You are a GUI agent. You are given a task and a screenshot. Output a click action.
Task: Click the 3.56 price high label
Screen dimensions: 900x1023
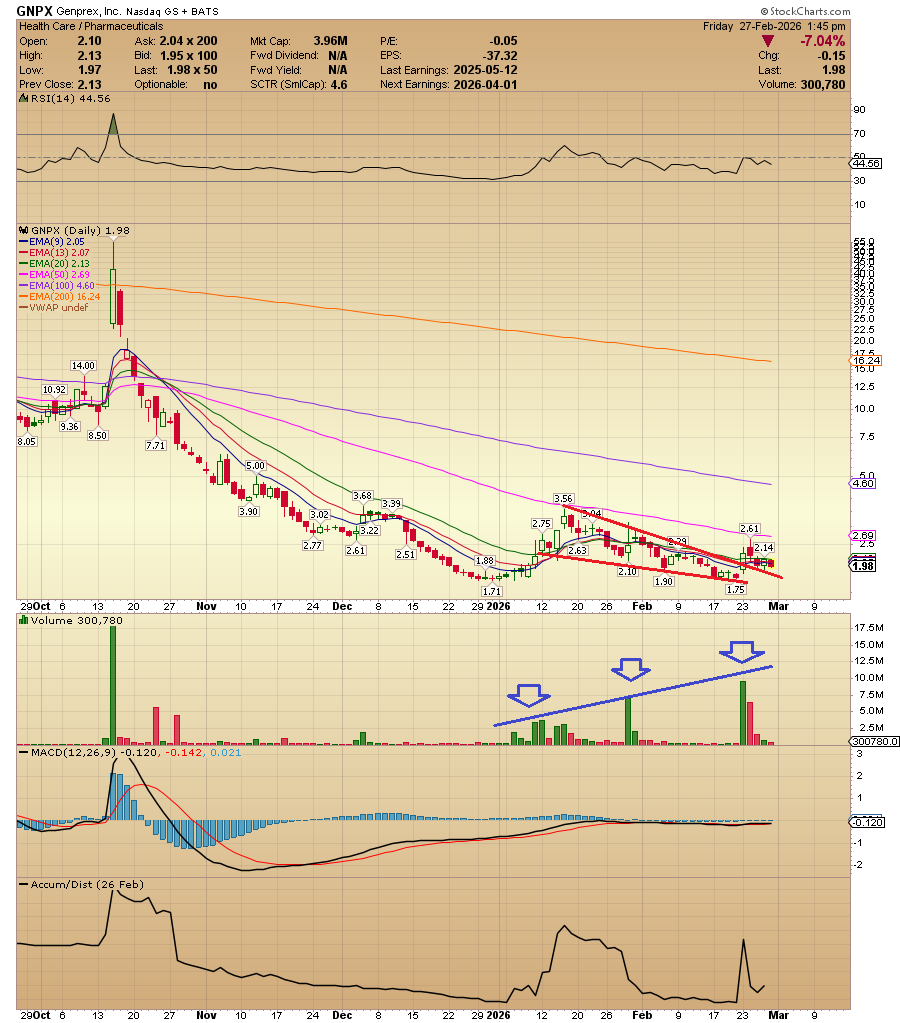[x=563, y=498]
